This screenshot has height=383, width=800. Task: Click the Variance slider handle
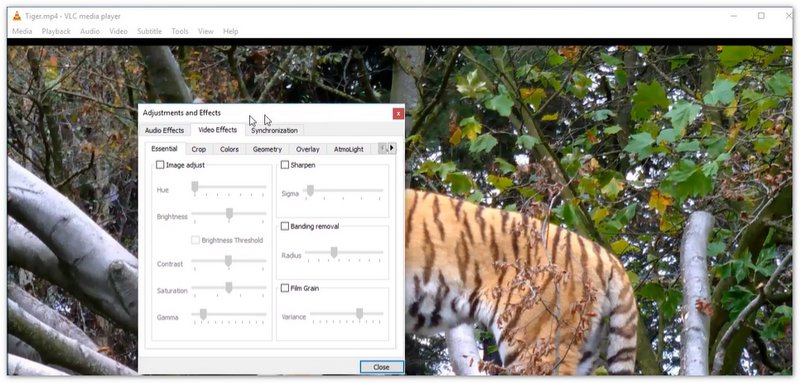[360, 314]
